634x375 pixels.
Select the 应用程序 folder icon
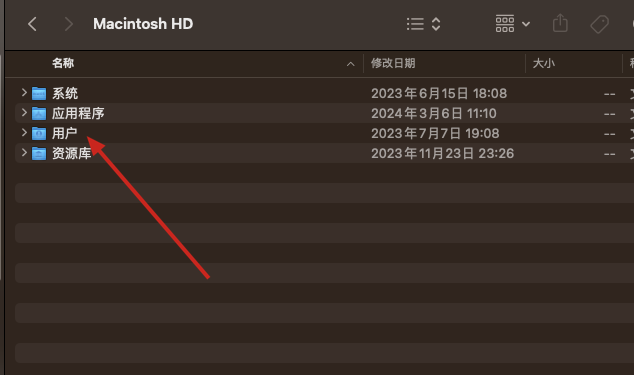click(39, 113)
